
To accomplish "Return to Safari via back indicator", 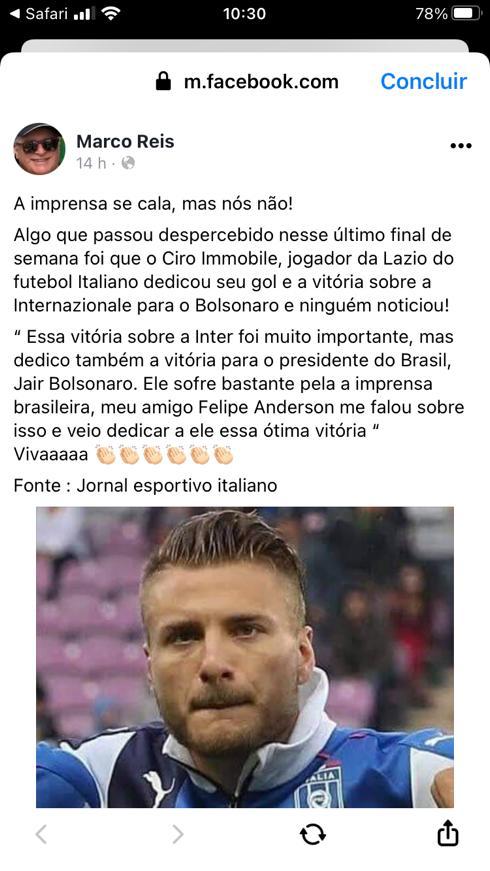I will pos(39,13).
